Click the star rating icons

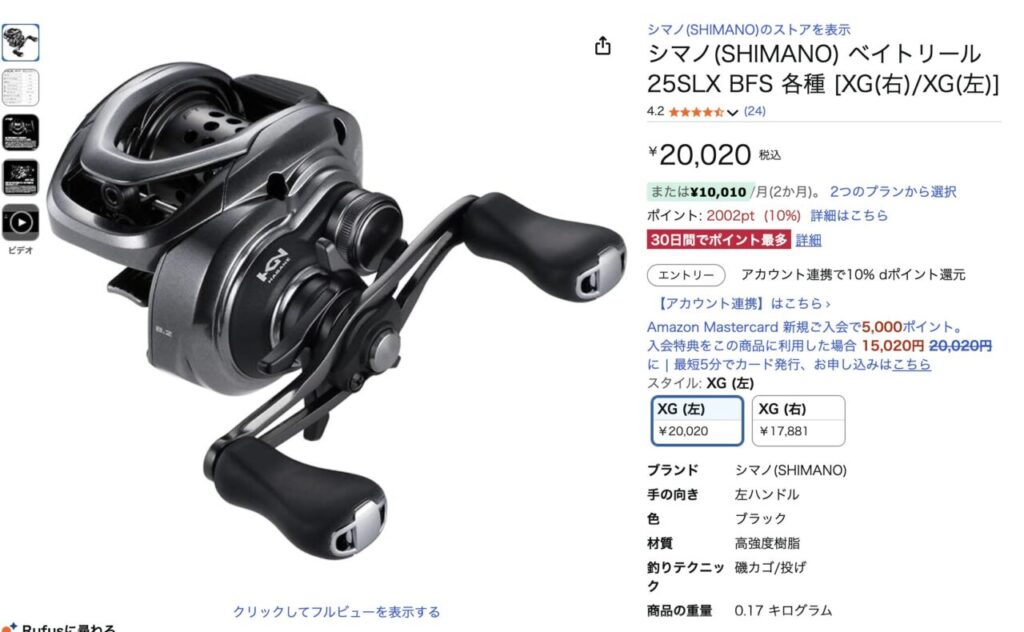click(x=696, y=112)
